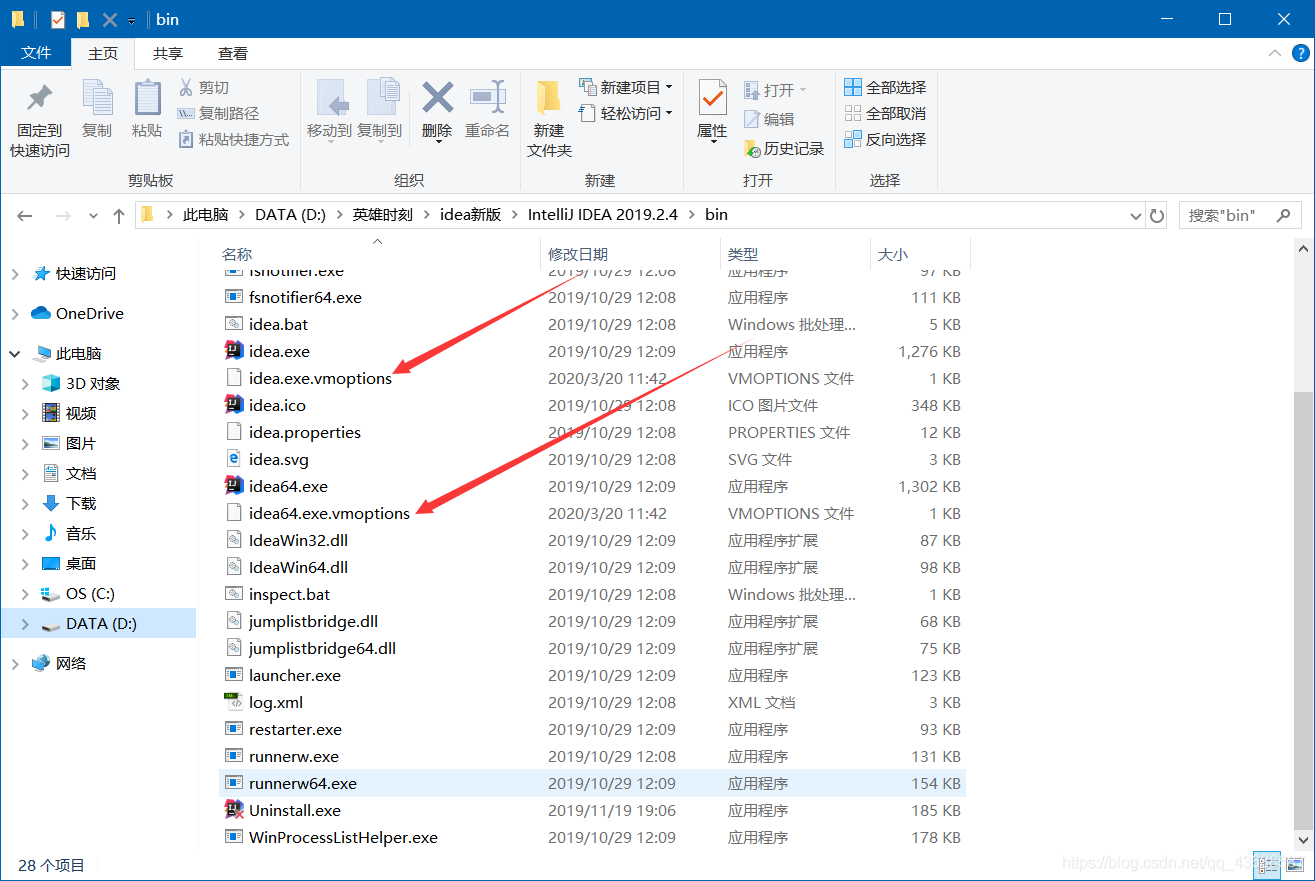The image size is (1315, 881).
Task: Select WinProcessListHelper.exe file
Action: coord(343,837)
